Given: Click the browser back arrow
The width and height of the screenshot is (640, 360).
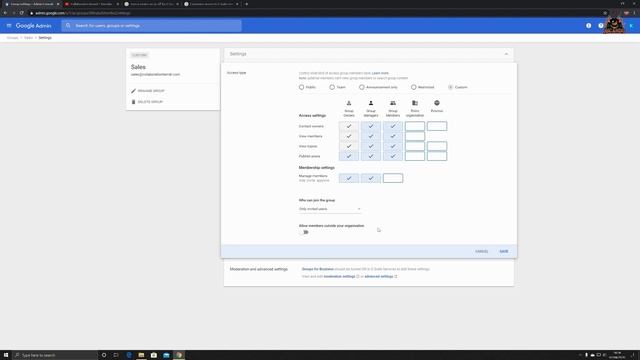Looking at the screenshot, I should 5,13.
